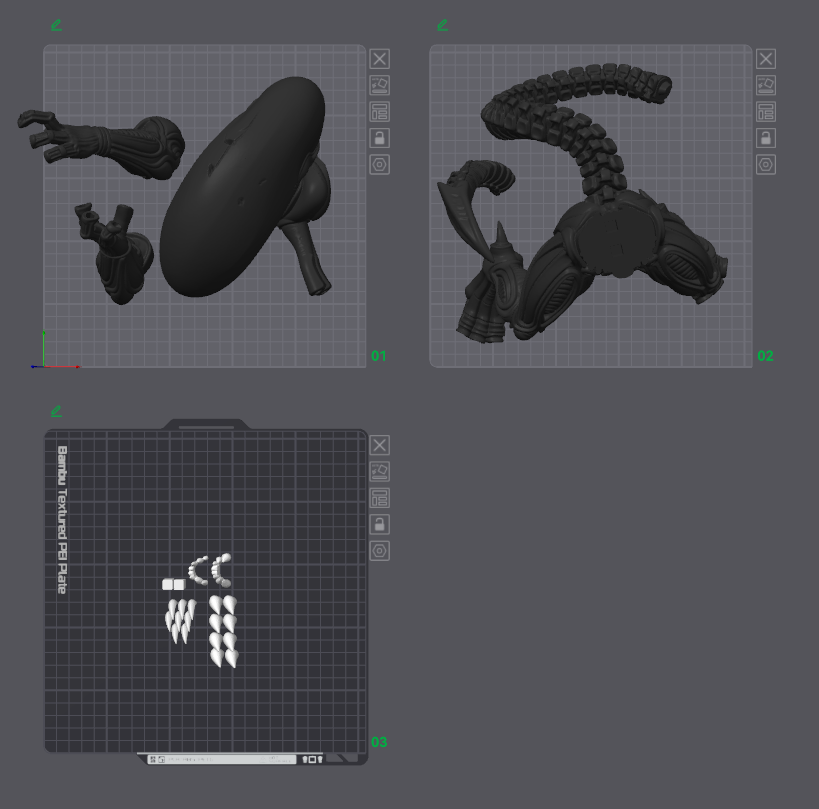
Task: Arrange objects on plate 03
Action: pyautogui.click(x=379, y=498)
